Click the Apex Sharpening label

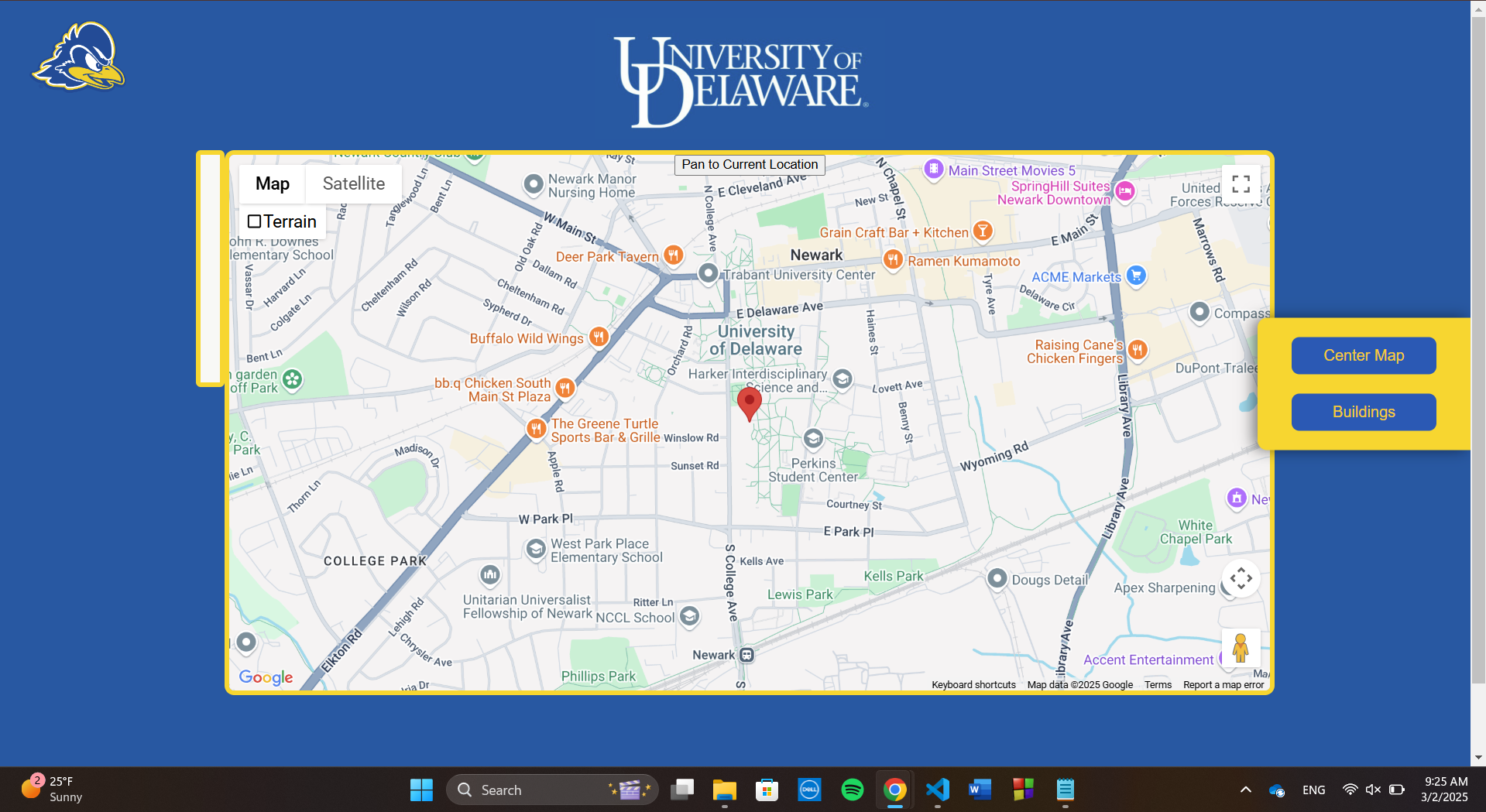1165,588
